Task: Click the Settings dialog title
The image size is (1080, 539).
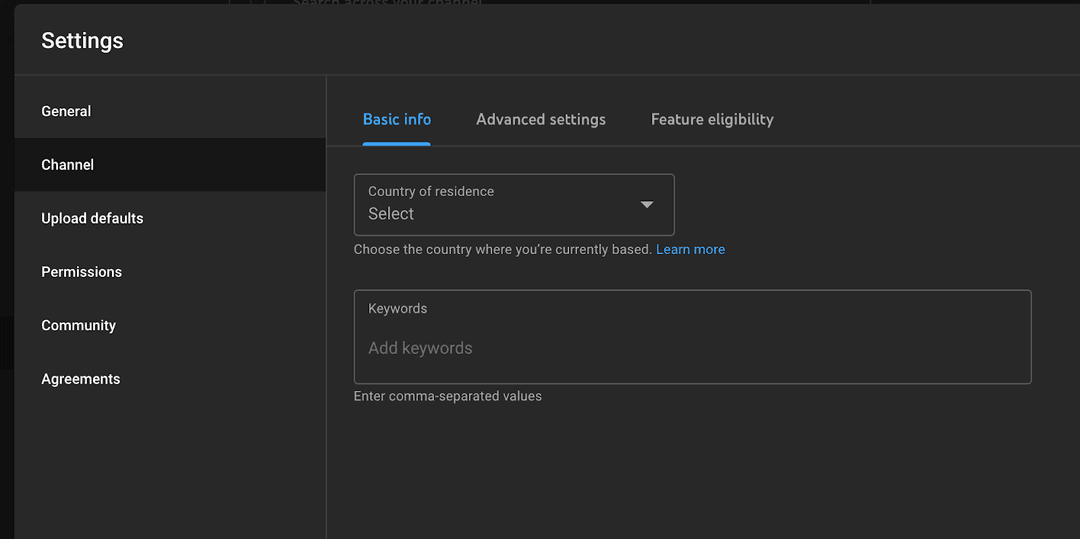Action: pos(82,41)
